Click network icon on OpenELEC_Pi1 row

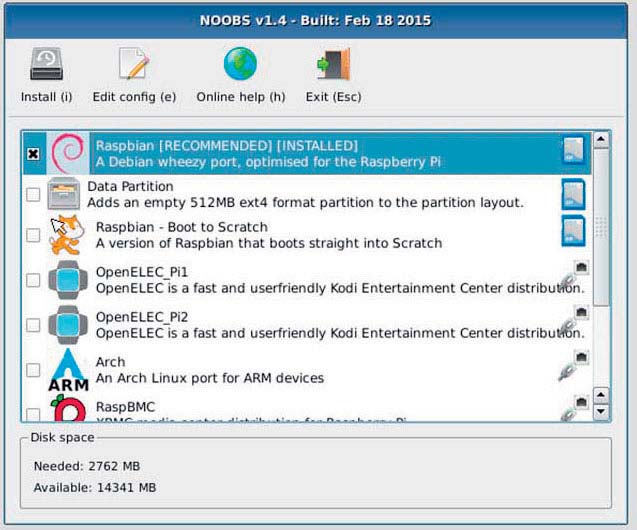pyautogui.click(x=574, y=275)
